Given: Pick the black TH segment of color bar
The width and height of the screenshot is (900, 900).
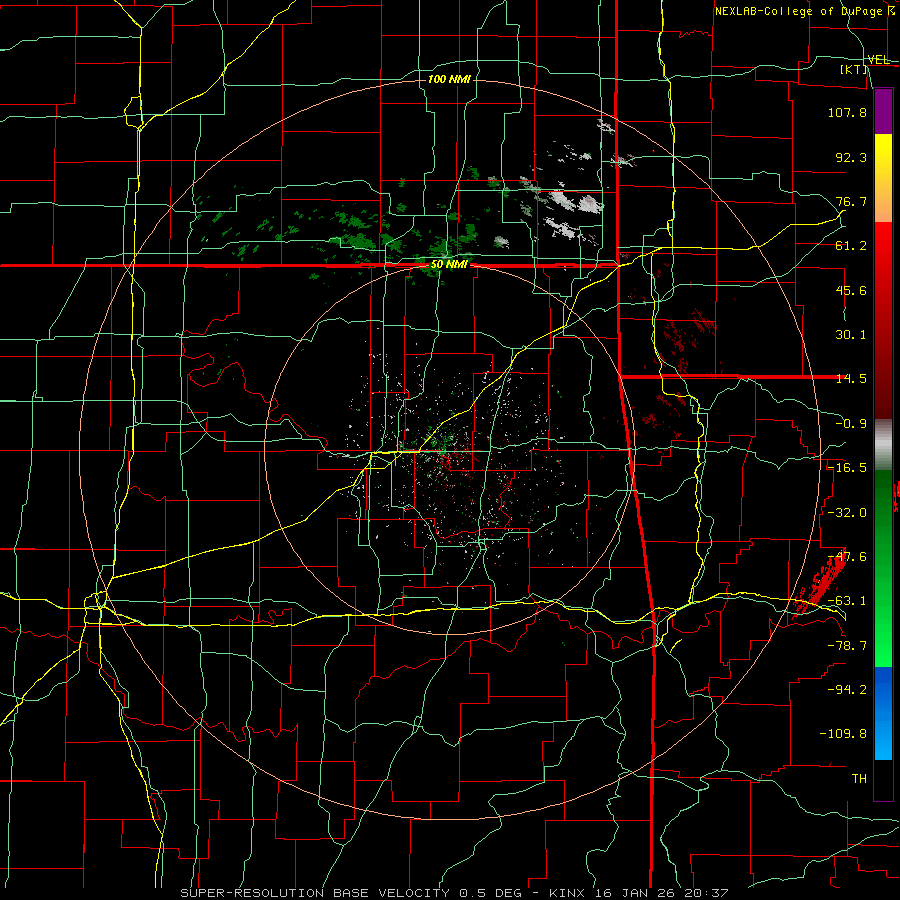Looking at the screenshot, I should coord(883,779).
